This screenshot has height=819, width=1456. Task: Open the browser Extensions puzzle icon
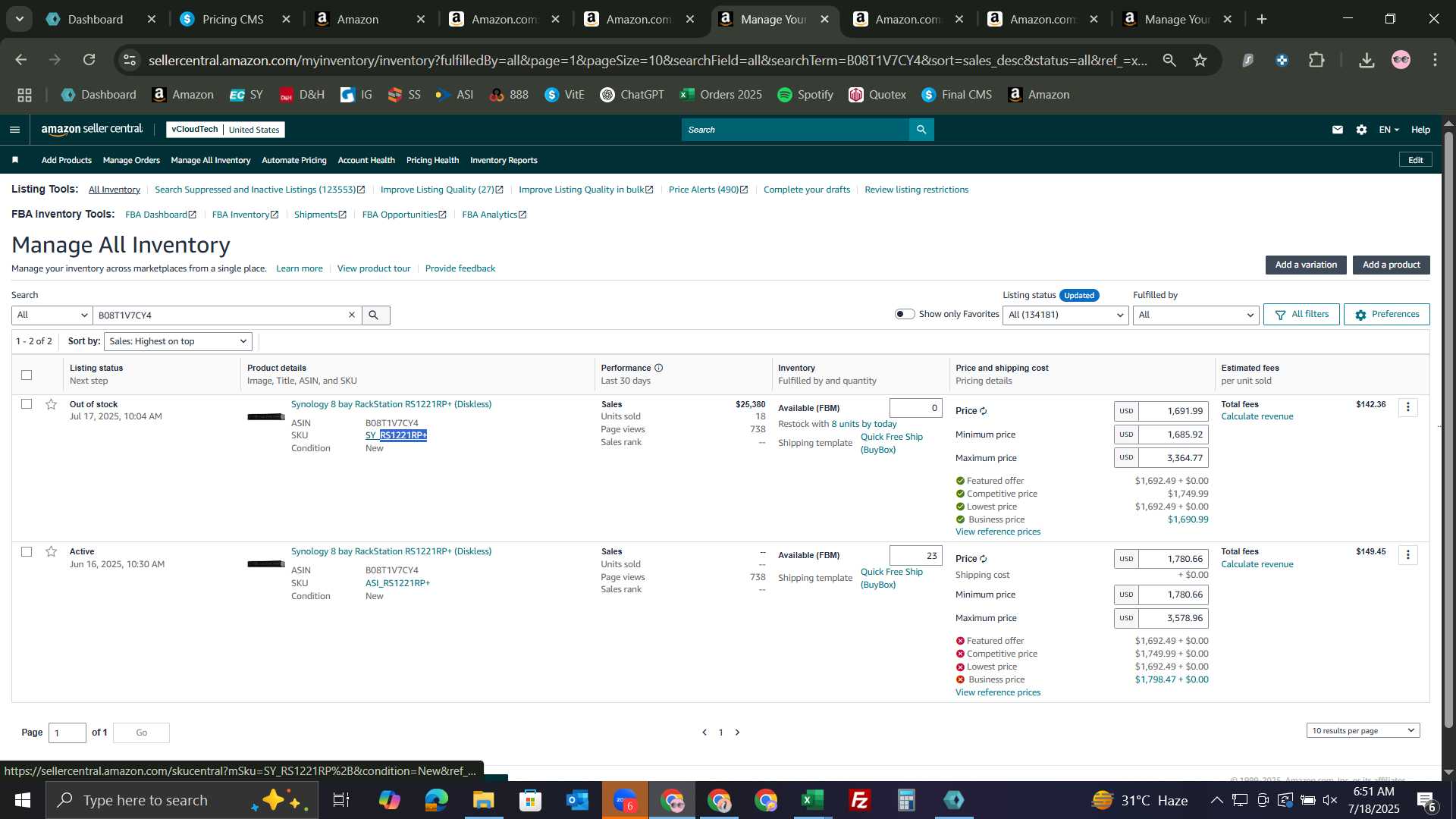coord(1317,60)
